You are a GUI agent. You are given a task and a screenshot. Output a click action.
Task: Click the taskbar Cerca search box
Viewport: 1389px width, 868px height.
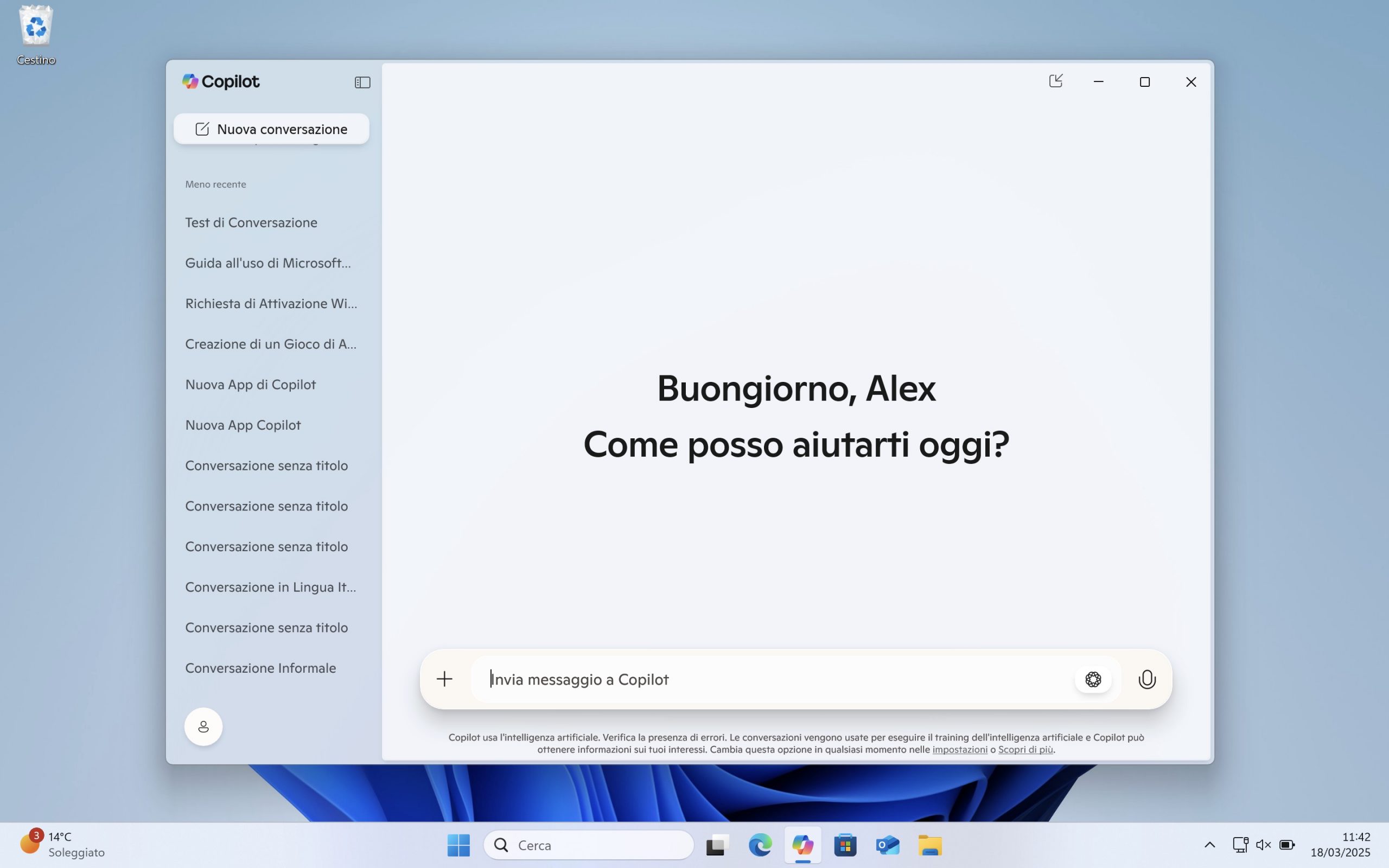point(588,845)
